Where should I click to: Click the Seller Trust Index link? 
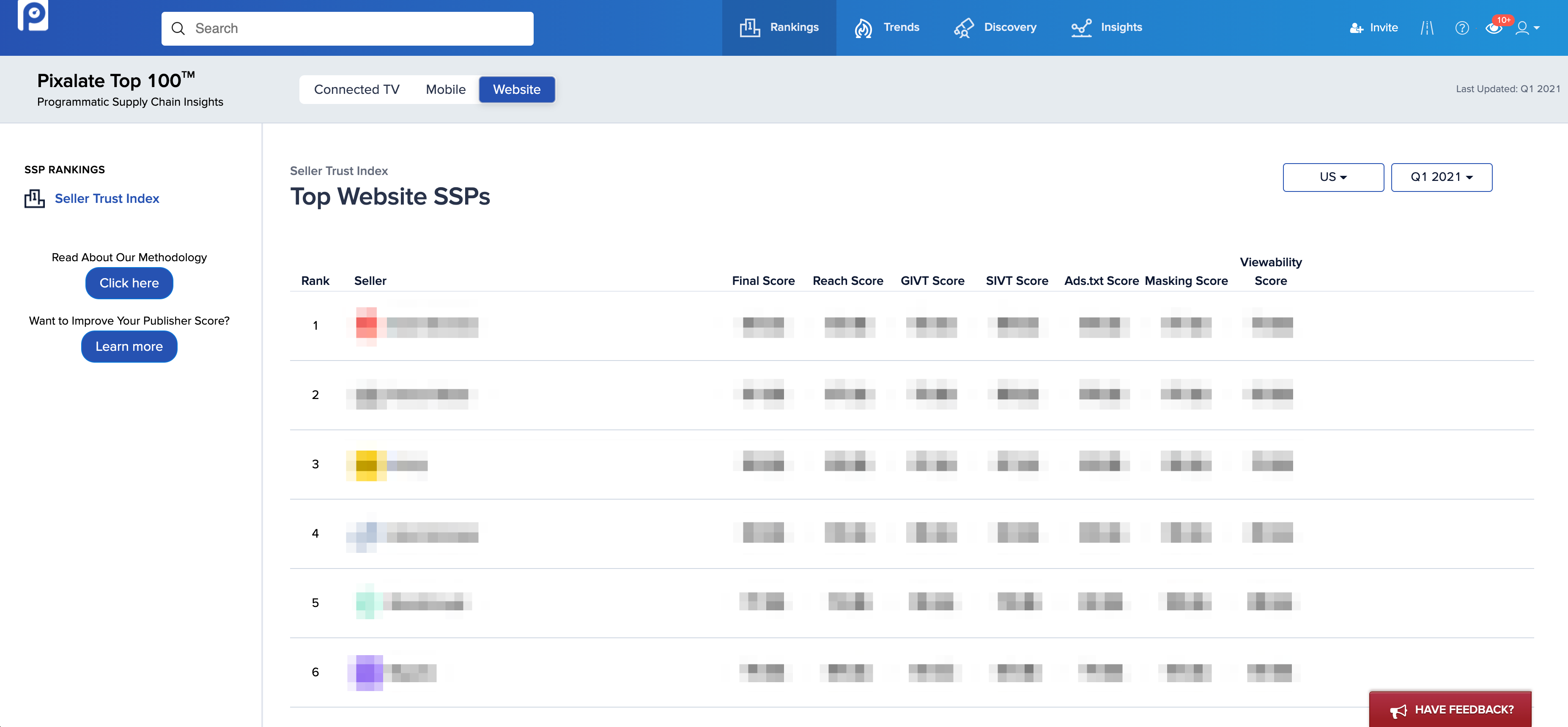coord(107,198)
